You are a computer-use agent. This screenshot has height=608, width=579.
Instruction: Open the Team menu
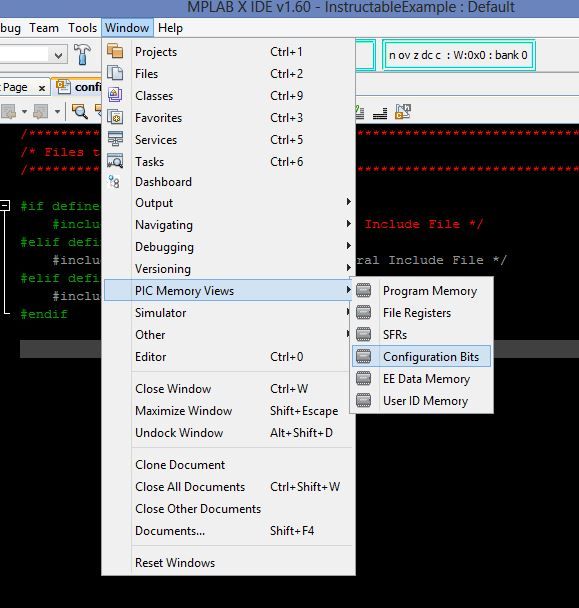pyautogui.click(x=44, y=28)
